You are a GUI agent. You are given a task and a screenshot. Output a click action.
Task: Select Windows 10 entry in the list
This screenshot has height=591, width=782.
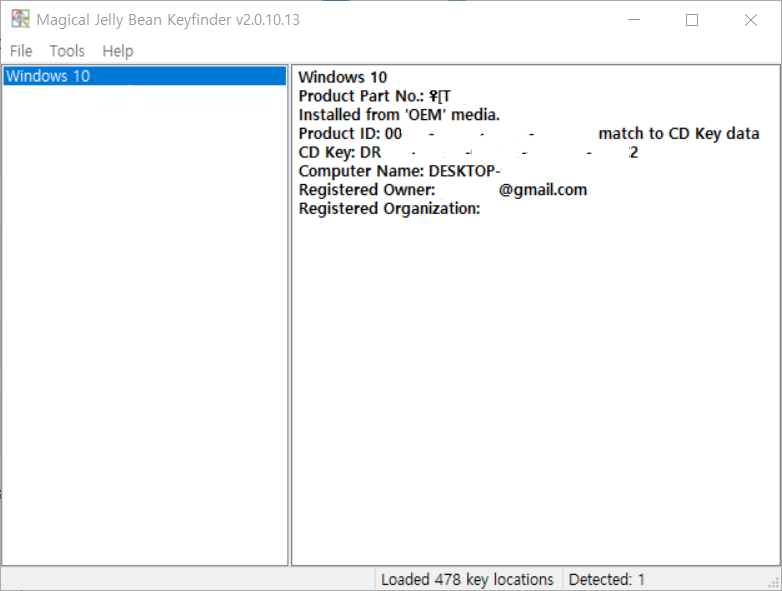click(x=145, y=76)
